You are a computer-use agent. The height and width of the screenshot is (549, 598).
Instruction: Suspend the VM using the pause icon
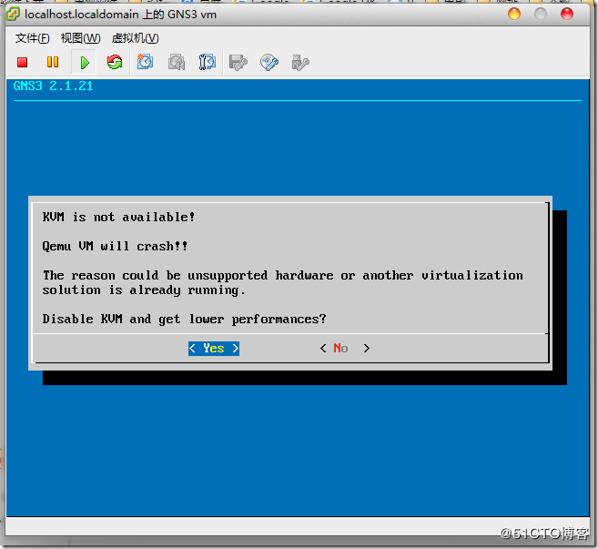[x=53, y=62]
